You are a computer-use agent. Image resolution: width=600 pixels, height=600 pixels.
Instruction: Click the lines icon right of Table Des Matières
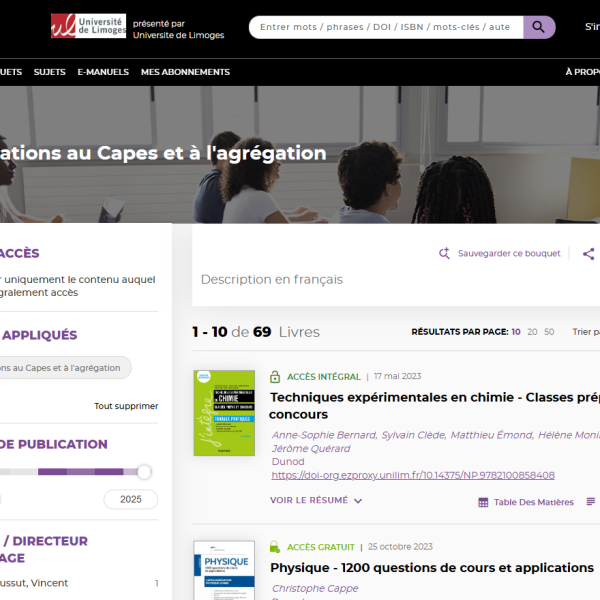591,502
